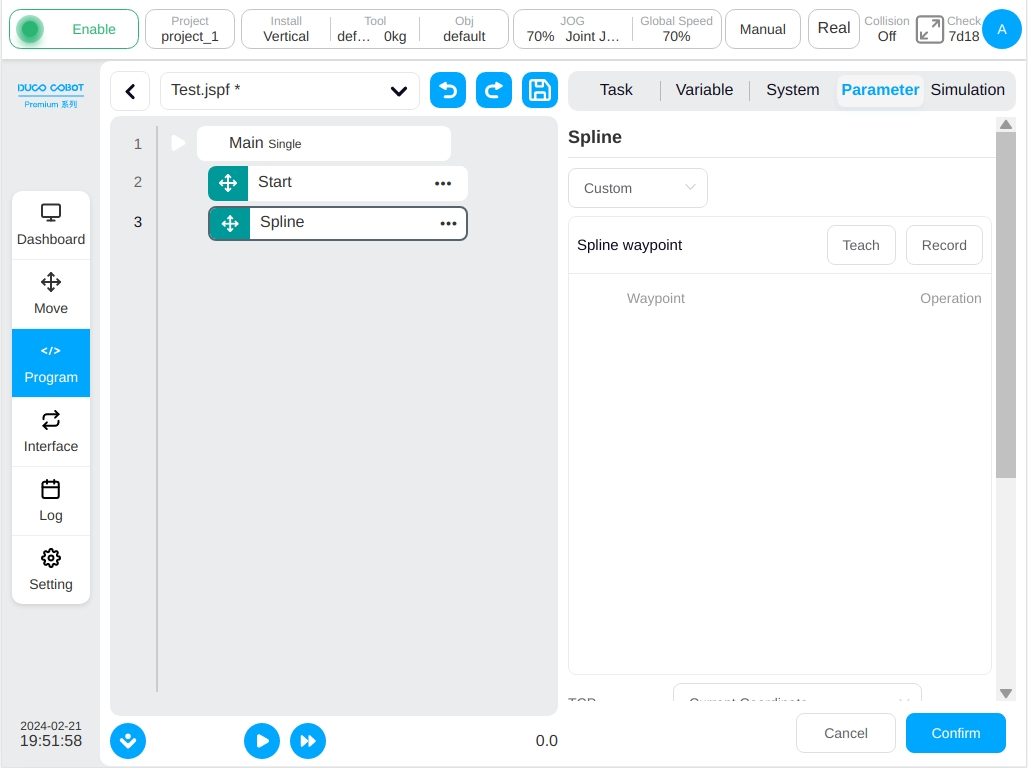The height and width of the screenshot is (768, 1028).
Task: Open the Obj default setting
Action: [464, 29]
